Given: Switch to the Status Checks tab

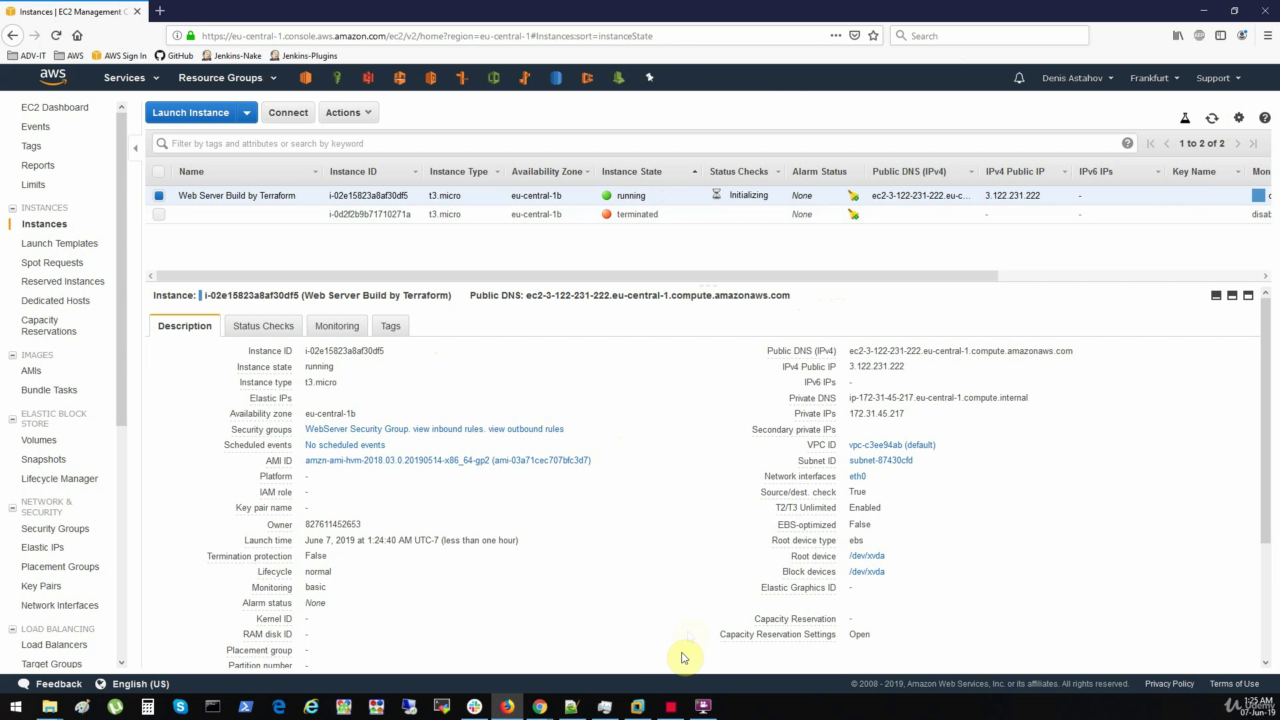Looking at the screenshot, I should click(263, 326).
